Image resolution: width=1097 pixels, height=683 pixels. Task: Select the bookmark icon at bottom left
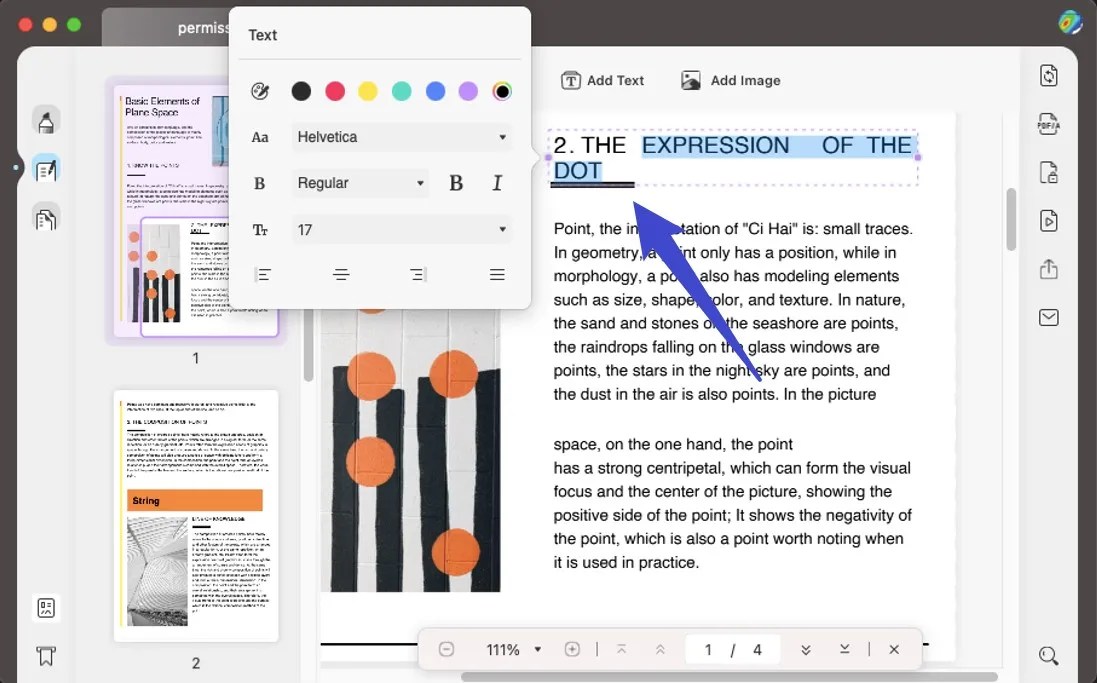tap(44, 656)
